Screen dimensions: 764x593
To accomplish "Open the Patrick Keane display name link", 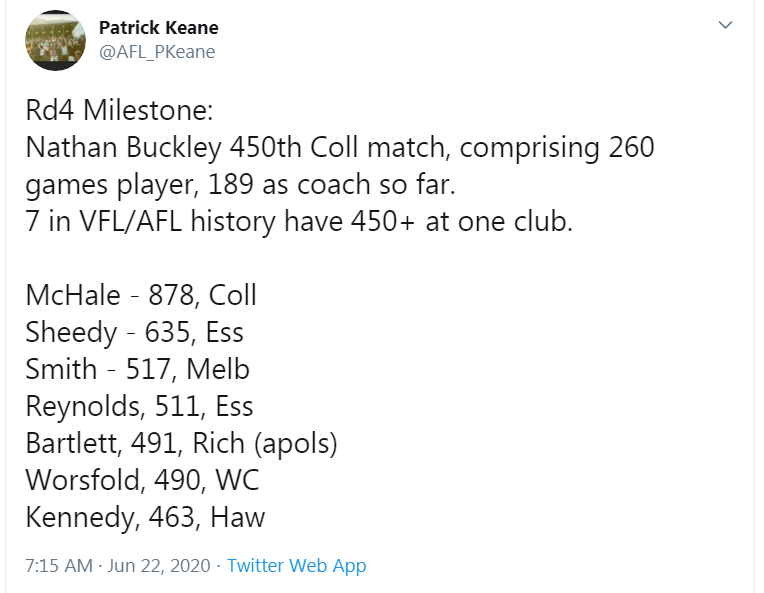I will pyautogui.click(x=159, y=28).
